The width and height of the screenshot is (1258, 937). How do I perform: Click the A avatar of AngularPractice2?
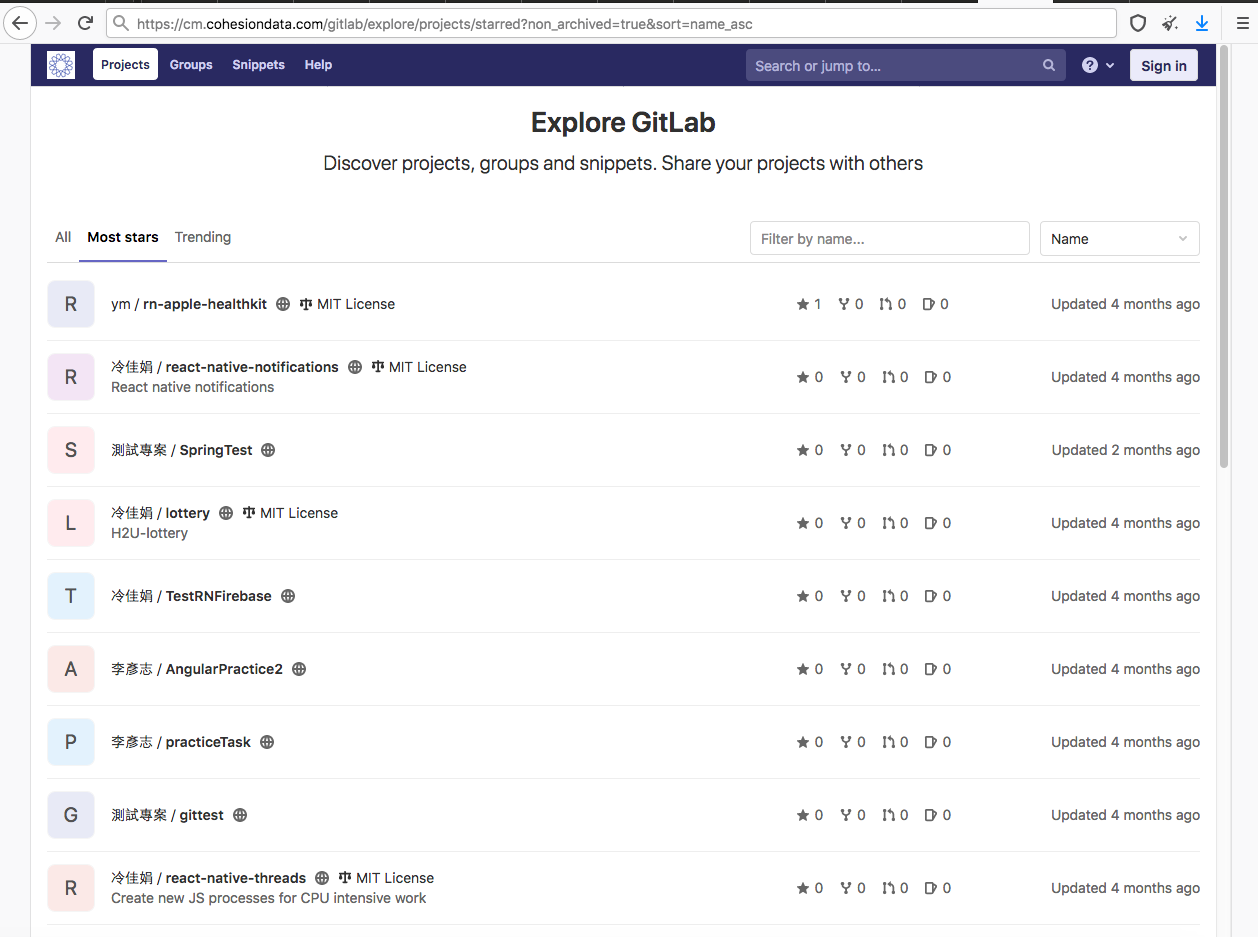(71, 669)
